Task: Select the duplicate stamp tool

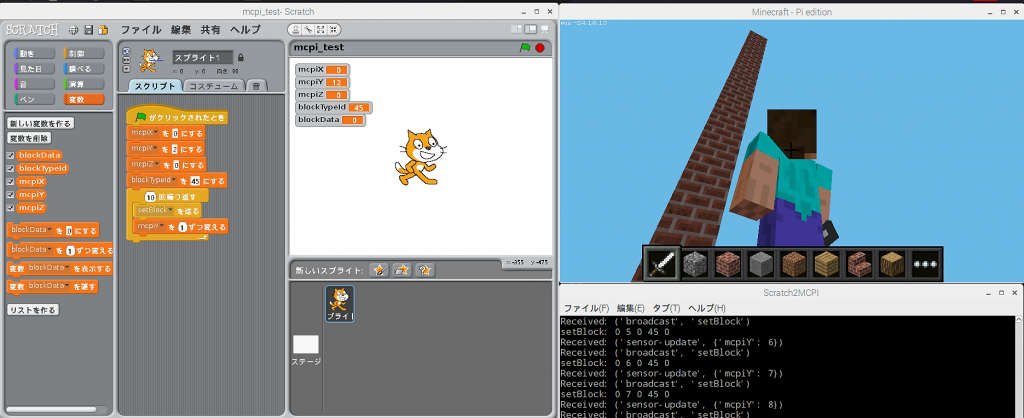Action: 295,29
